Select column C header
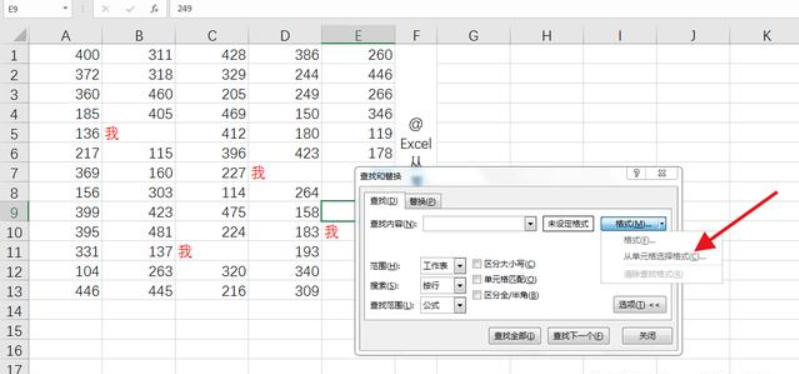The height and width of the screenshot is (374, 799). pyautogui.click(x=212, y=35)
